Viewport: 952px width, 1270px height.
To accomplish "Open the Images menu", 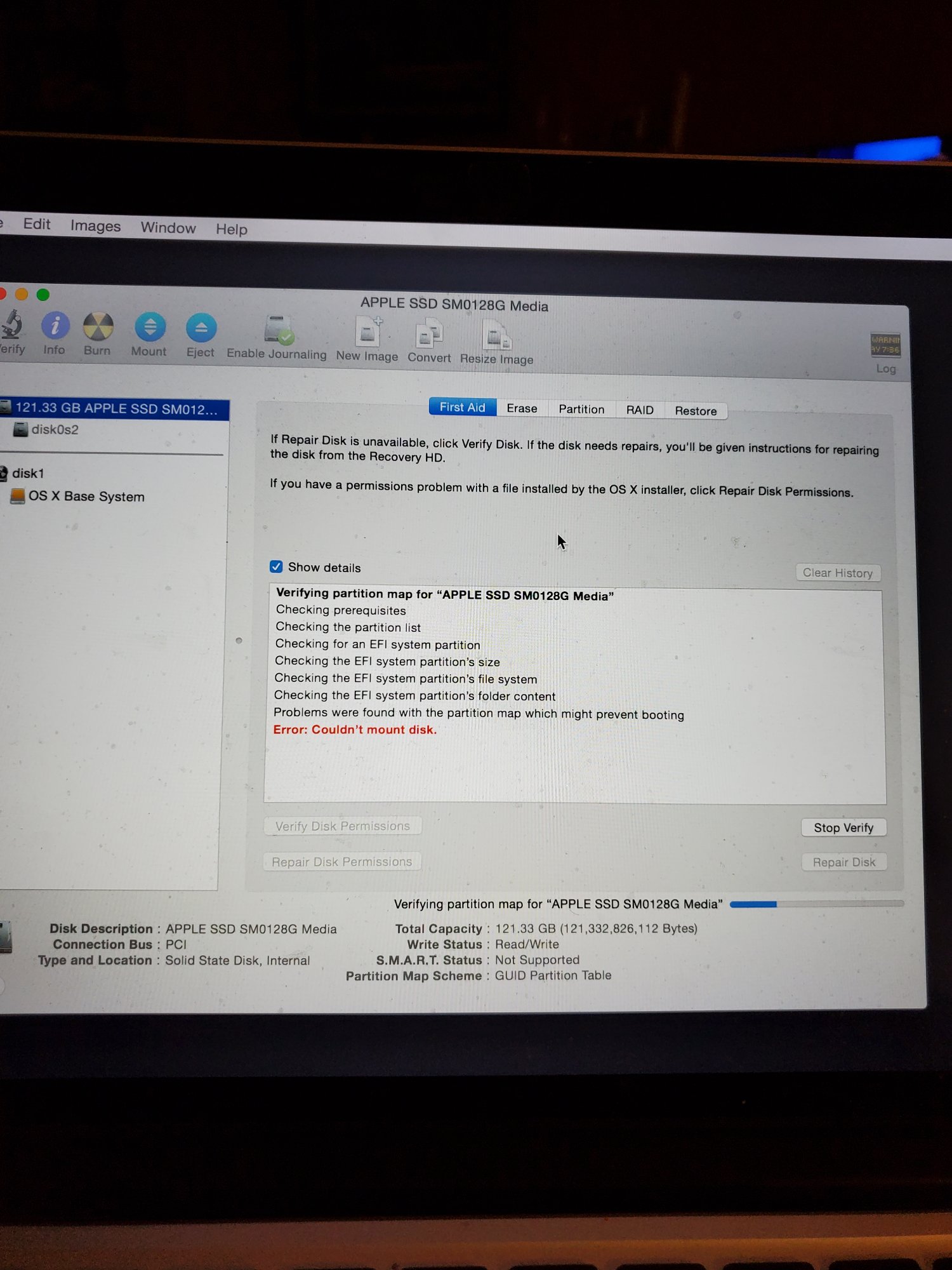I will tap(95, 226).
